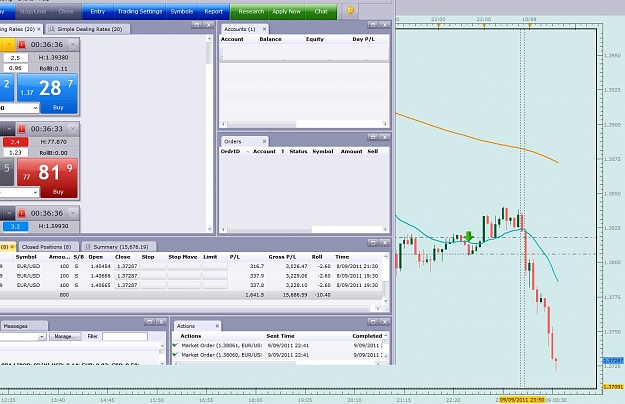
Task: Click the 8/09/2011 21:30 time cell
Action: (x=357, y=266)
